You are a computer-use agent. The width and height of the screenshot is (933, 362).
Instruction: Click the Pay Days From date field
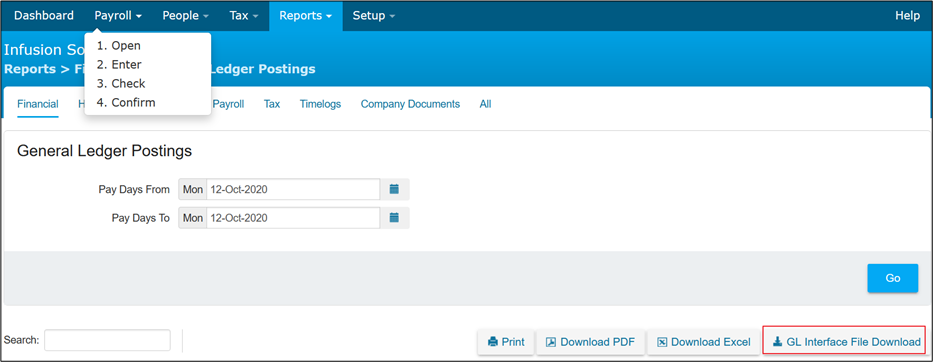click(293, 189)
